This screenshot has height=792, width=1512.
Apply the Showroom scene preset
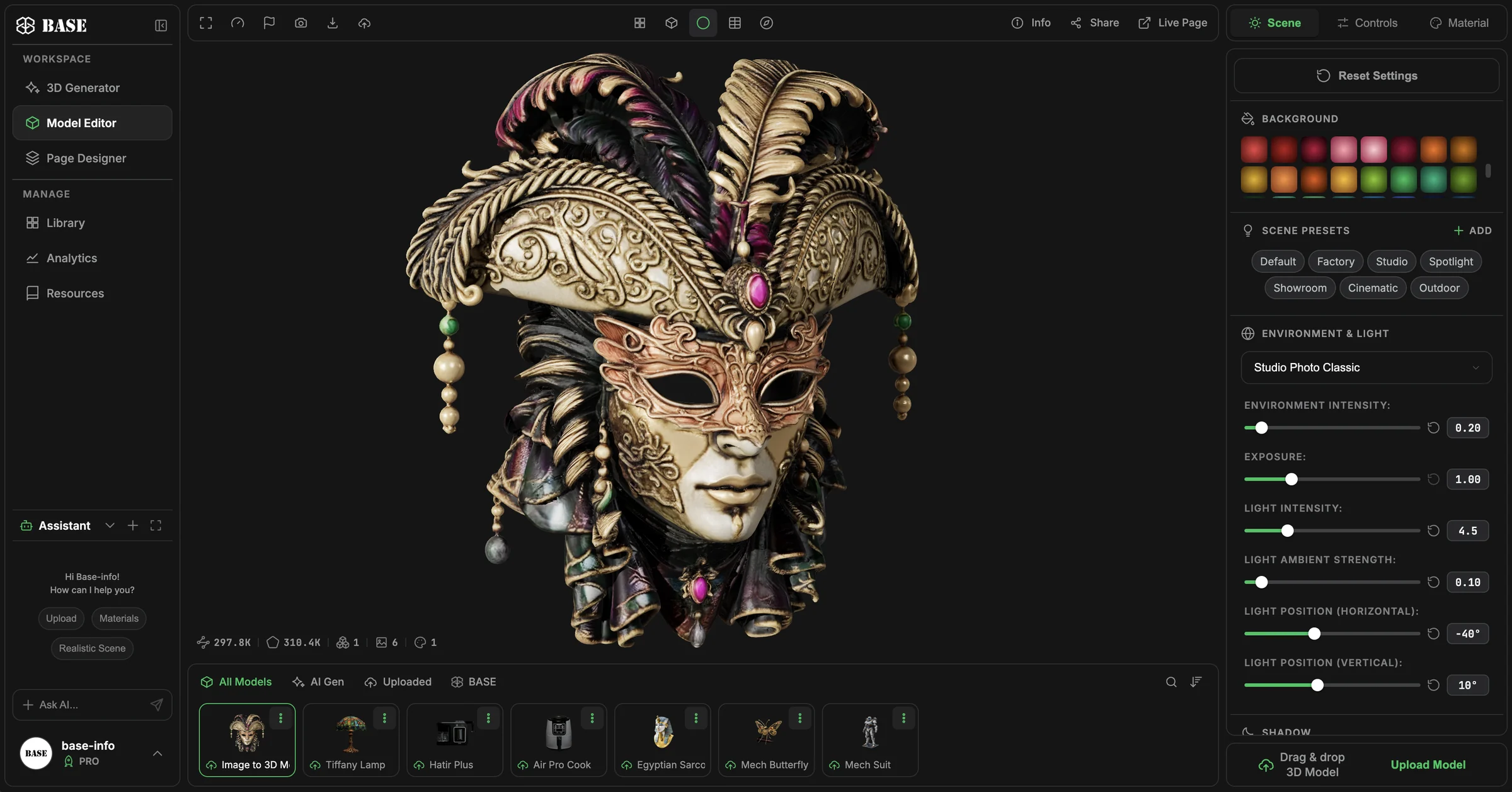[1300, 288]
